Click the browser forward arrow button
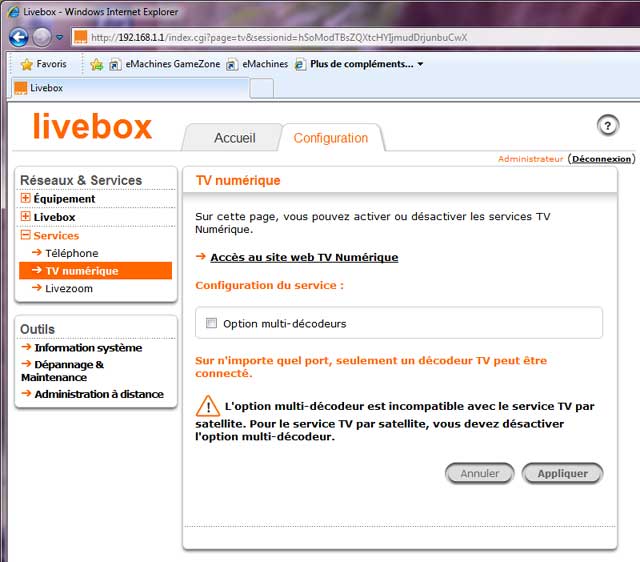This screenshot has height=562, width=640. pyautogui.click(x=41, y=37)
